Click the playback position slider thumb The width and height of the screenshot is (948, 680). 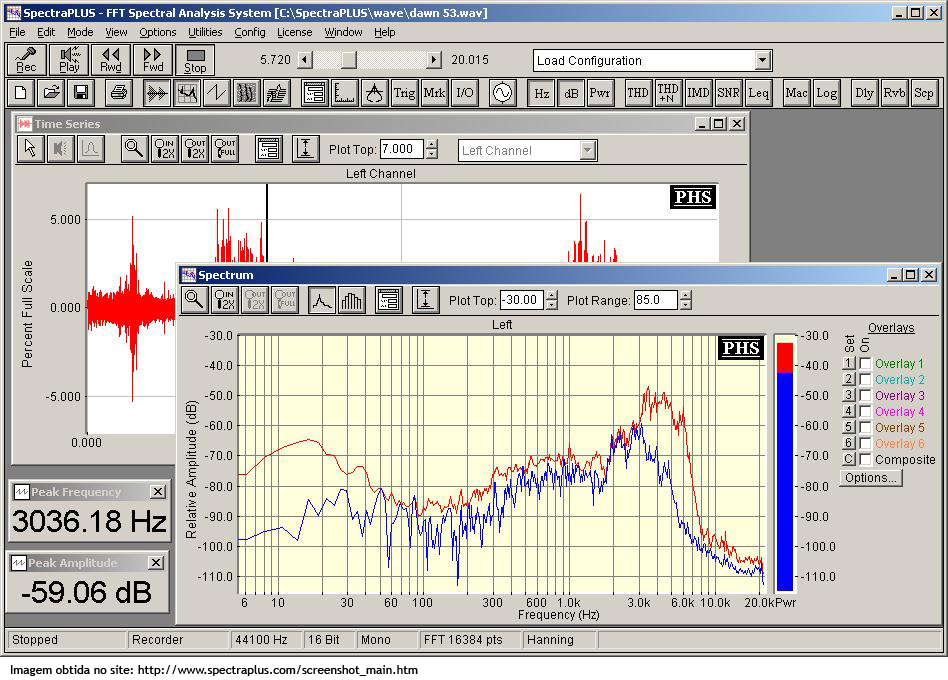pyautogui.click(x=348, y=60)
